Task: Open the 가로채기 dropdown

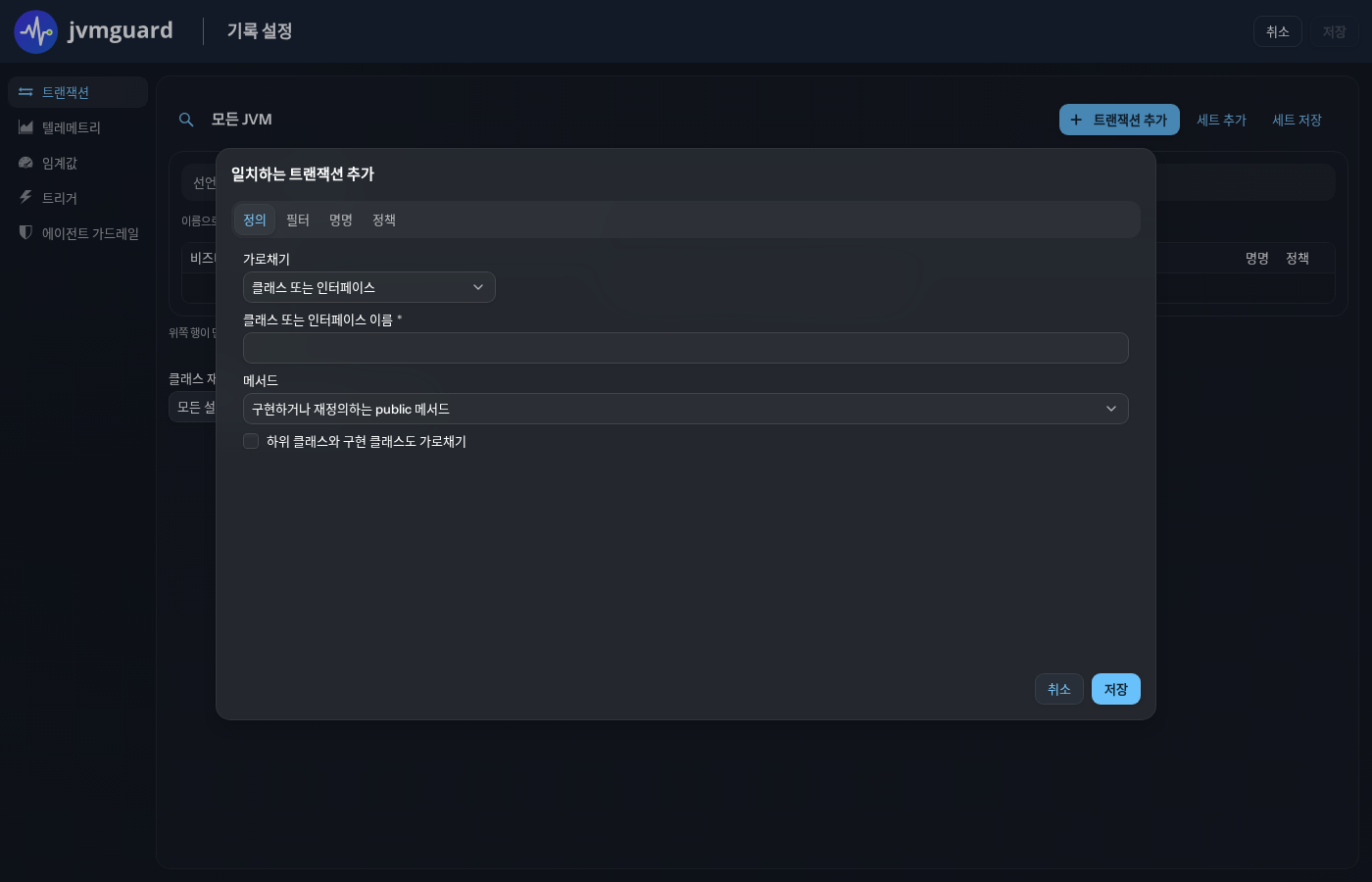Action: 369,287
